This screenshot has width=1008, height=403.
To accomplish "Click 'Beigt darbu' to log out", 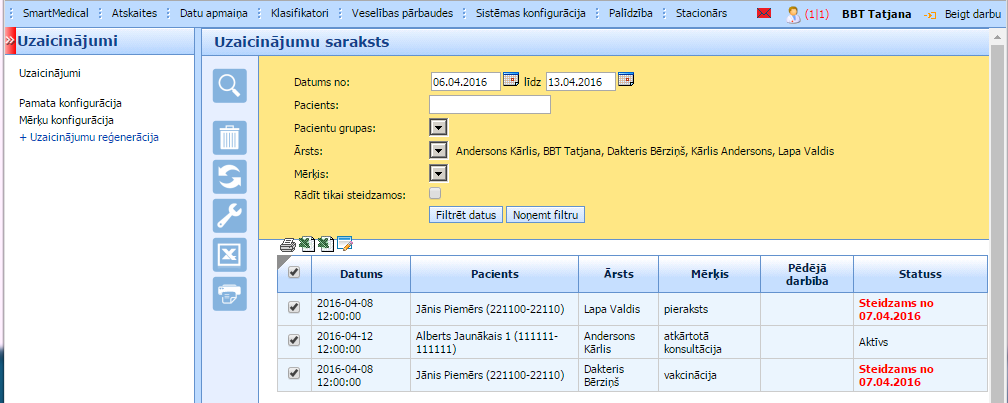I will pyautogui.click(x=970, y=15).
